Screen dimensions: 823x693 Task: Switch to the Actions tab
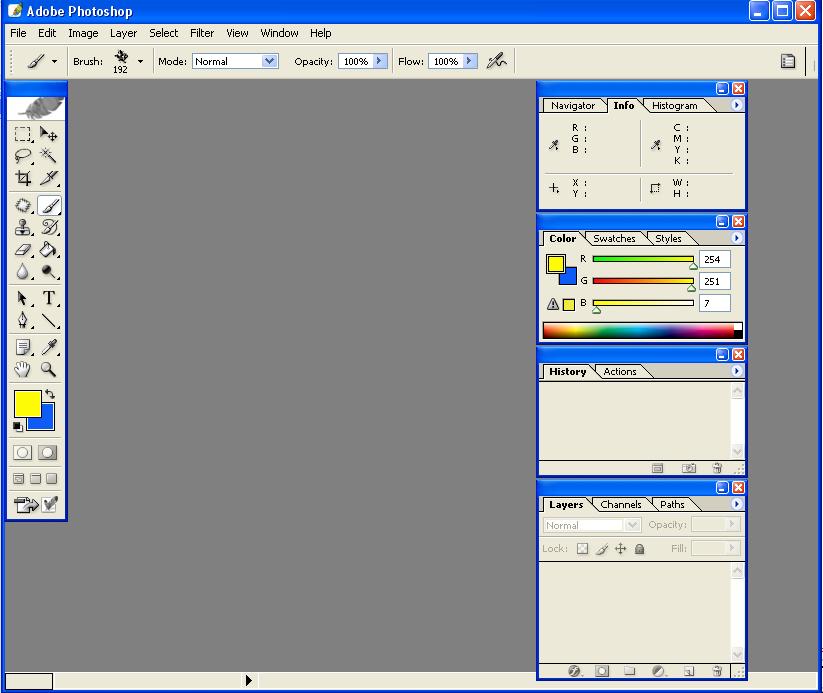620,372
